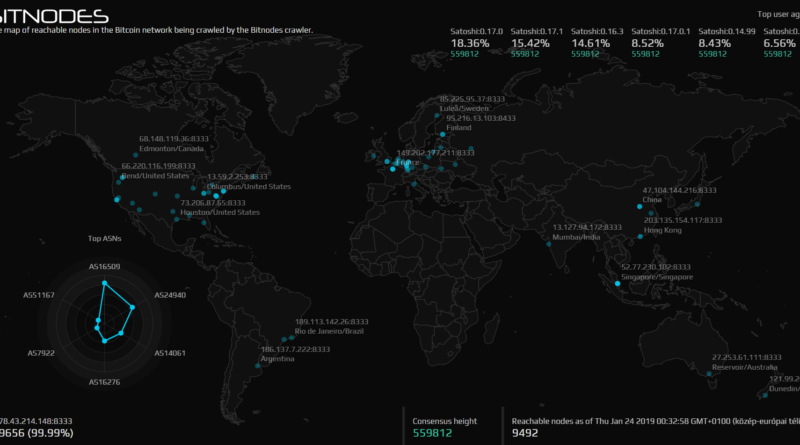The image size is (800, 445).
Task: Click the Edmonton/Canada node marker
Action: tap(135, 156)
